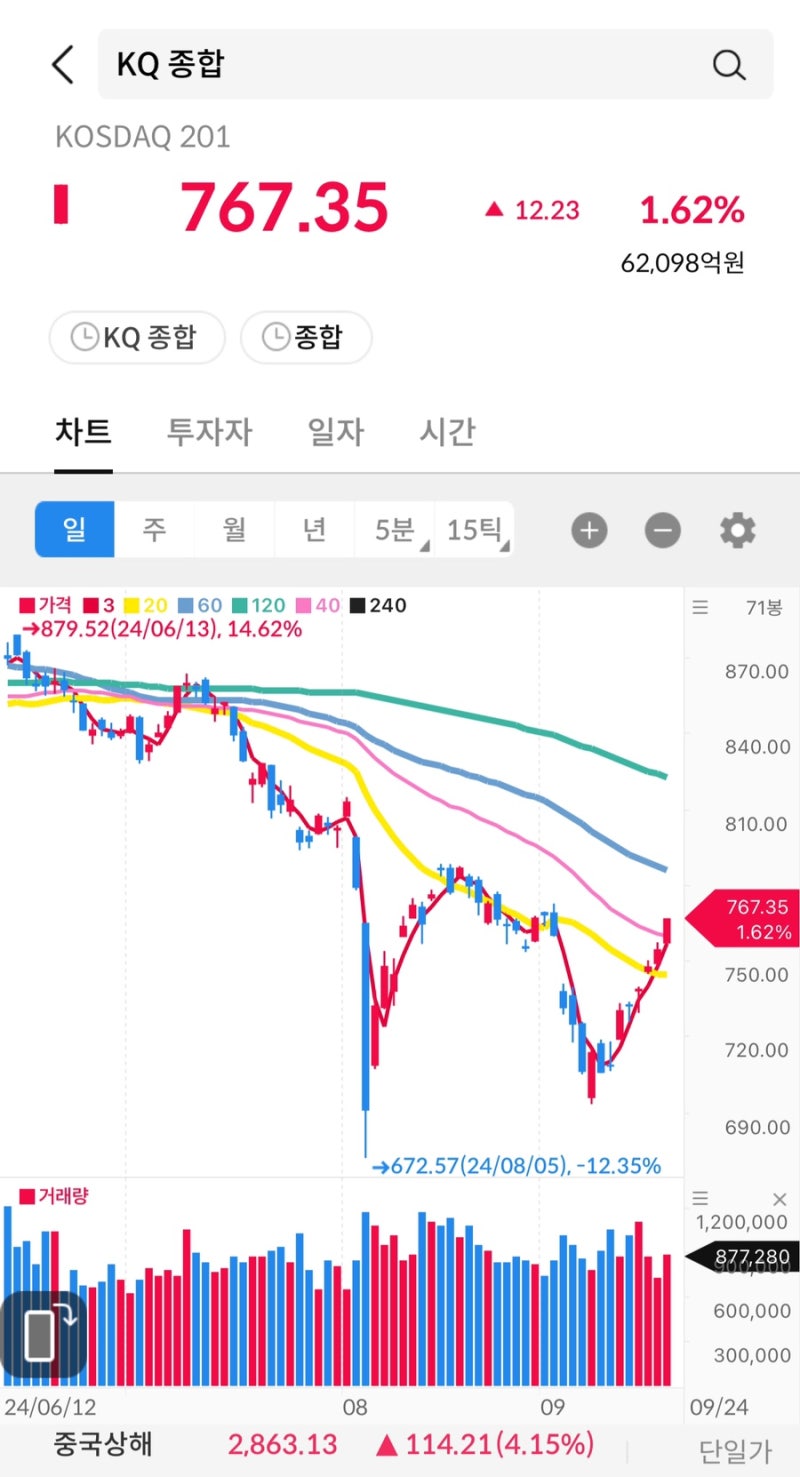Open chart settings gear icon
The height and width of the screenshot is (1477, 800).
click(738, 530)
